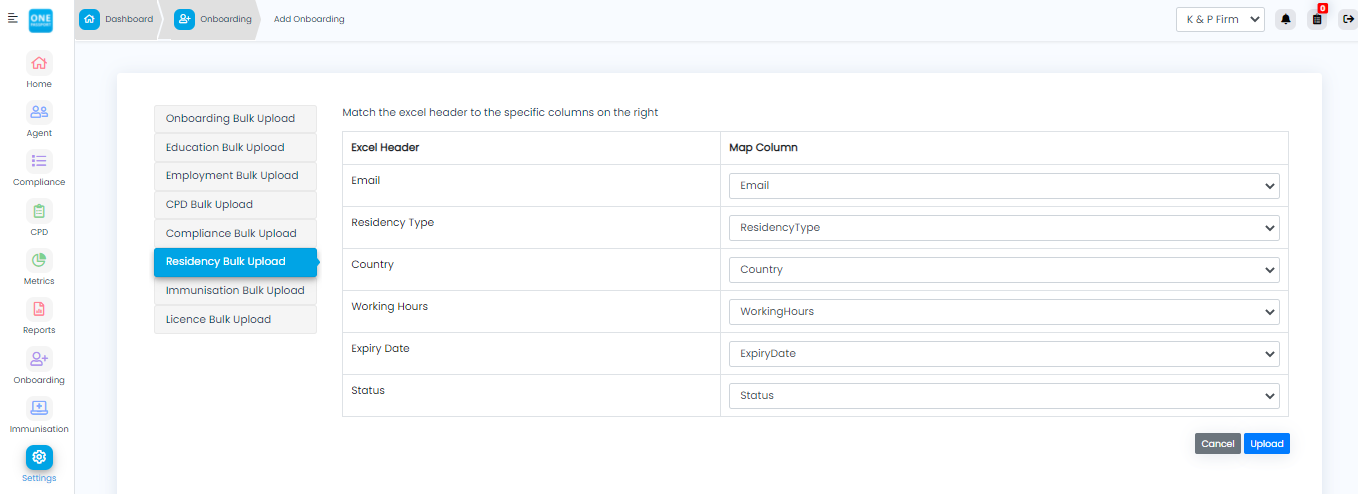This screenshot has height=494, width=1358.
Task: Expand the WorkingHours map column dropdown
Action: click(1003, 312)
